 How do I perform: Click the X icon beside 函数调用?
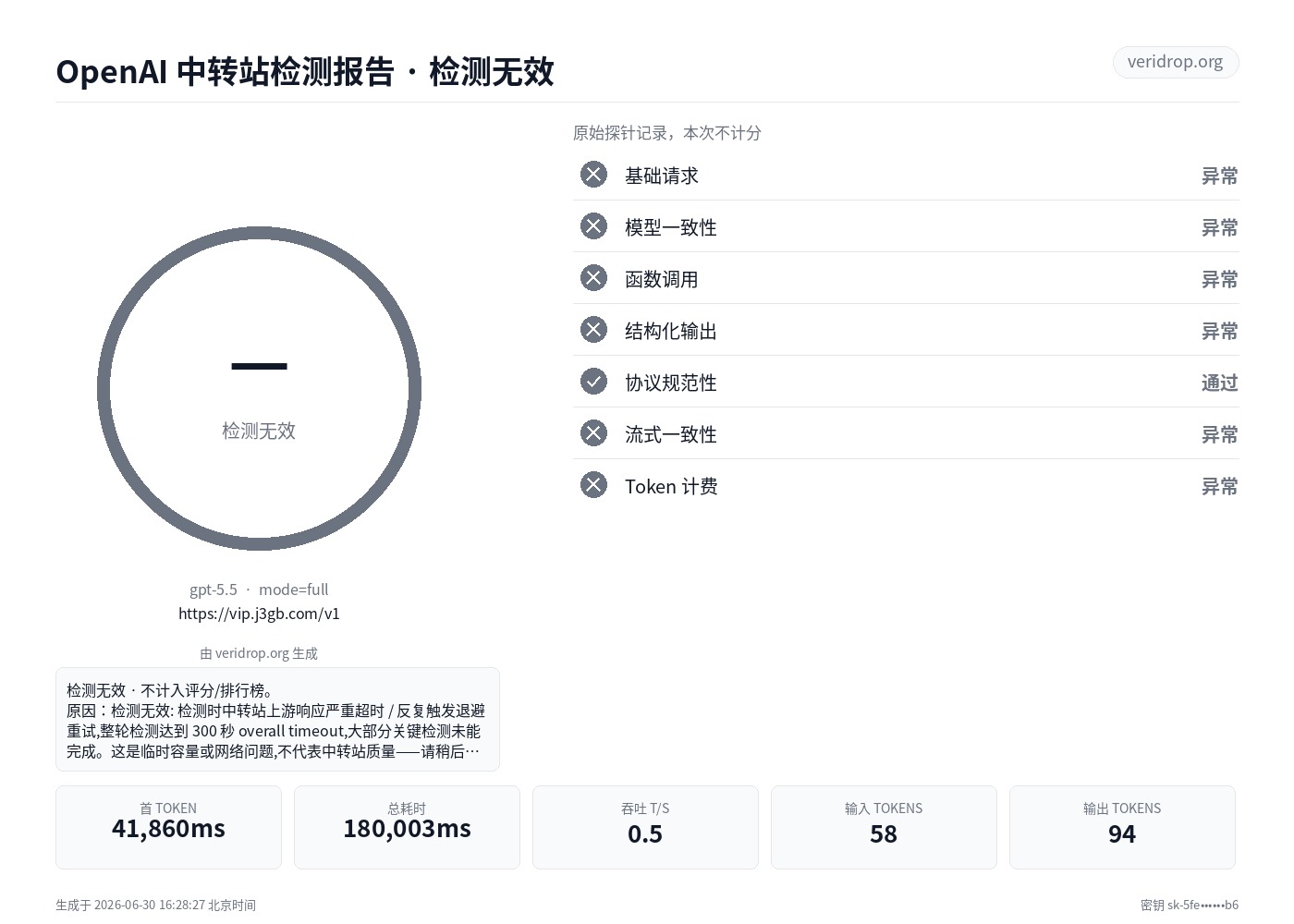click(x=593, y=278)
